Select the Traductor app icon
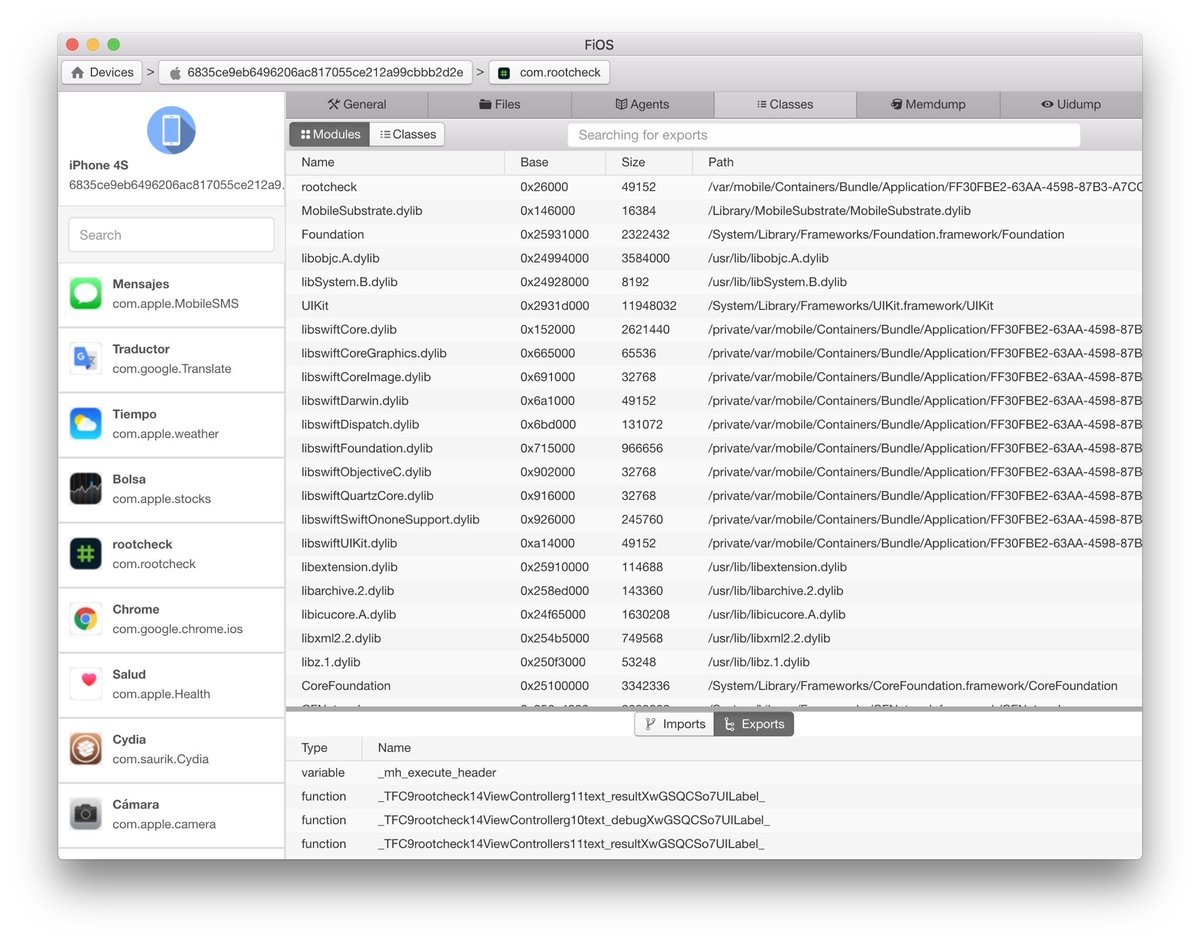The height and width of the screenshot is (942, 1200). click(86, 359)
